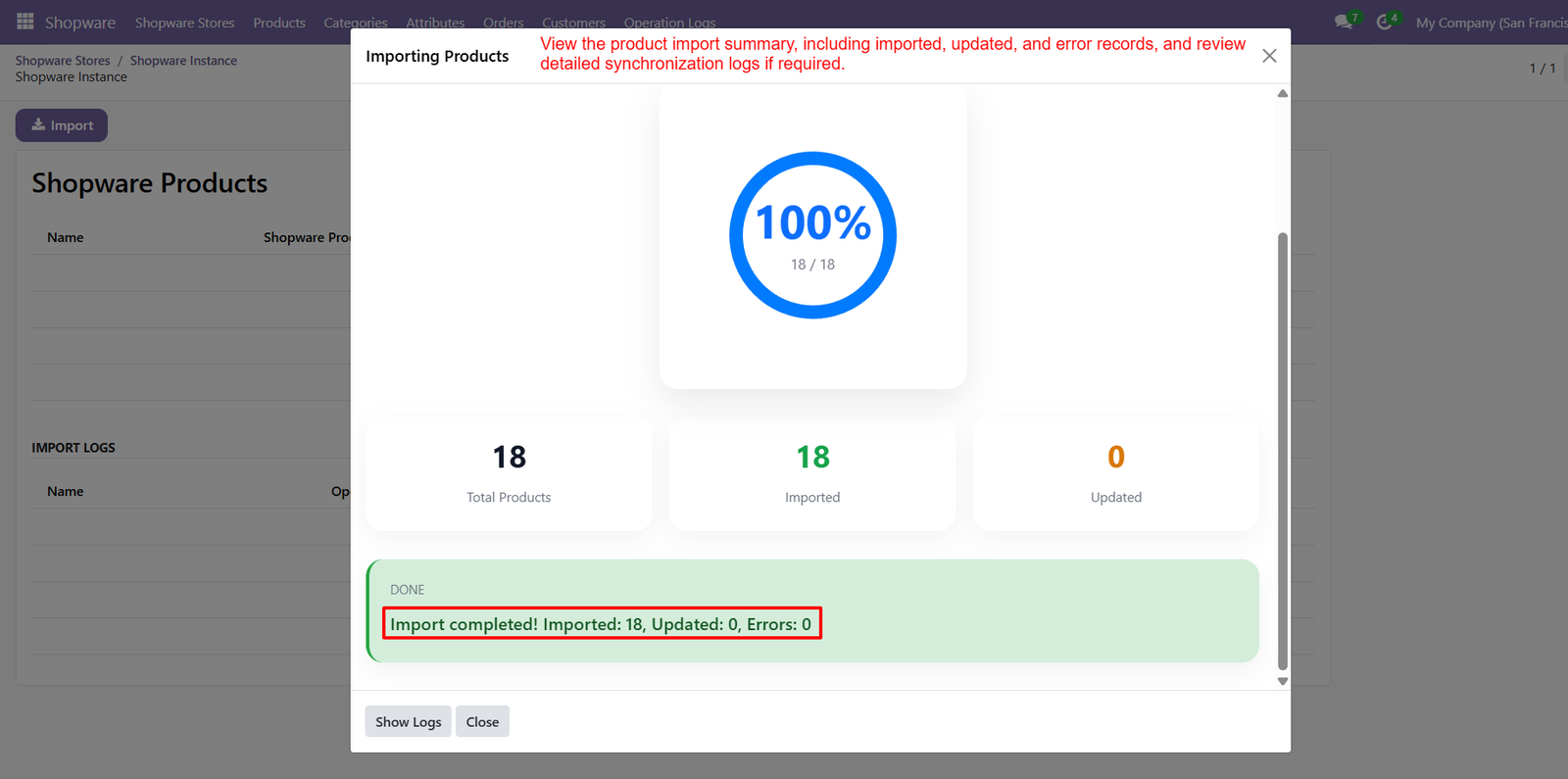Open the Products top menu
This screenshot has height=779, width=1568.
279,23
